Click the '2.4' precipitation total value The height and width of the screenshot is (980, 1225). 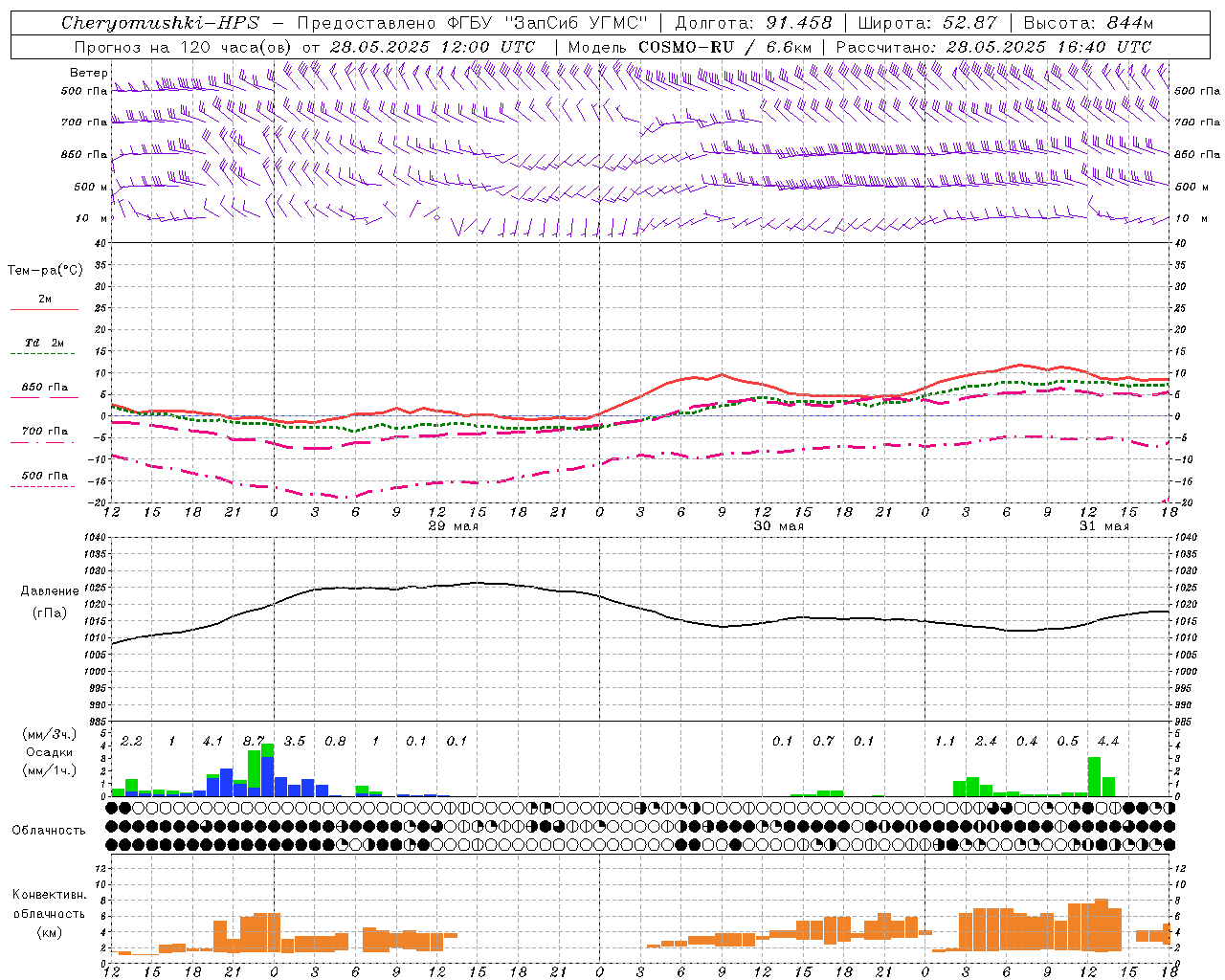986,742
